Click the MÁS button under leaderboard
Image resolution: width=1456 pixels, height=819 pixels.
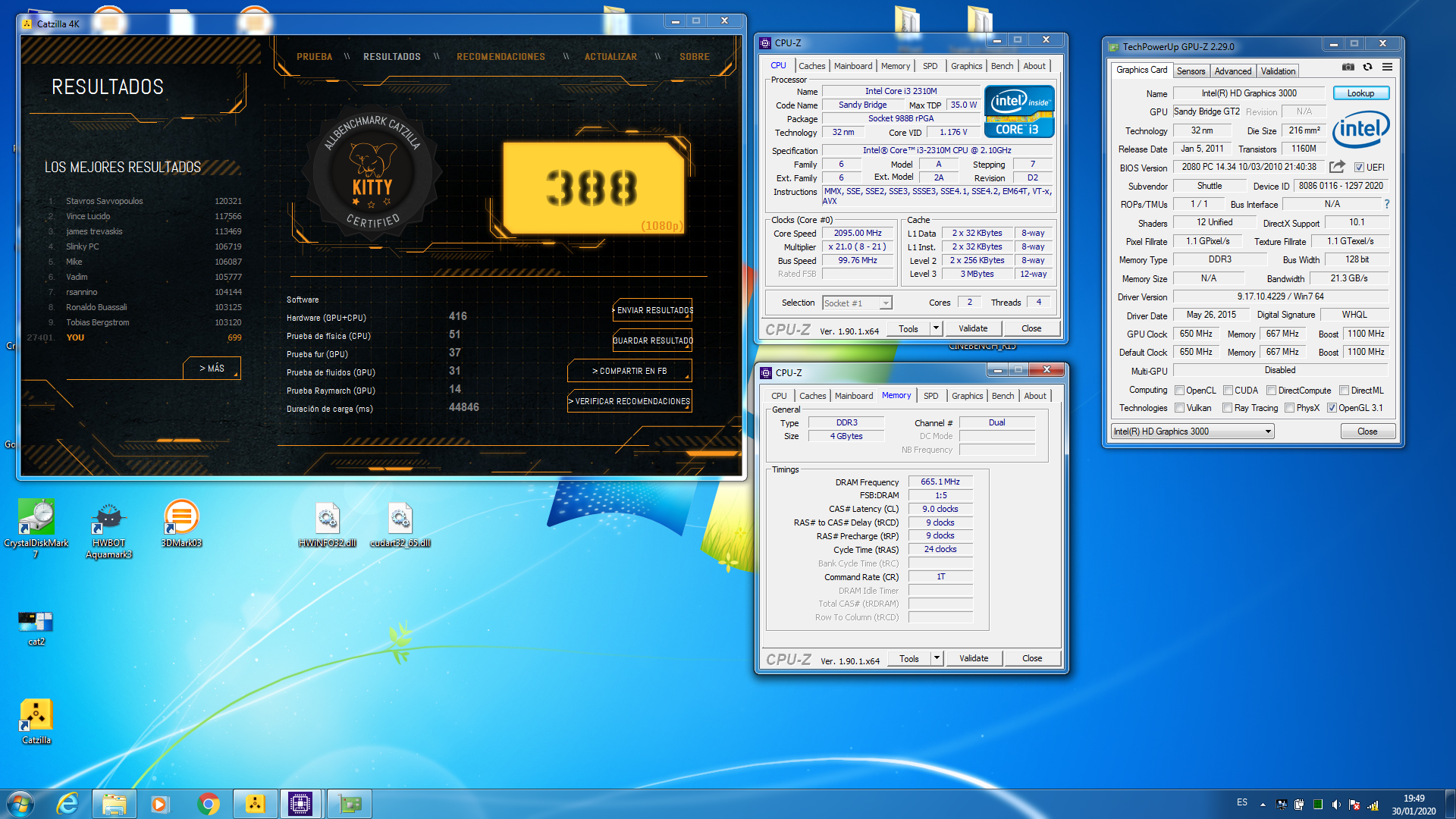tap(212, 368)
